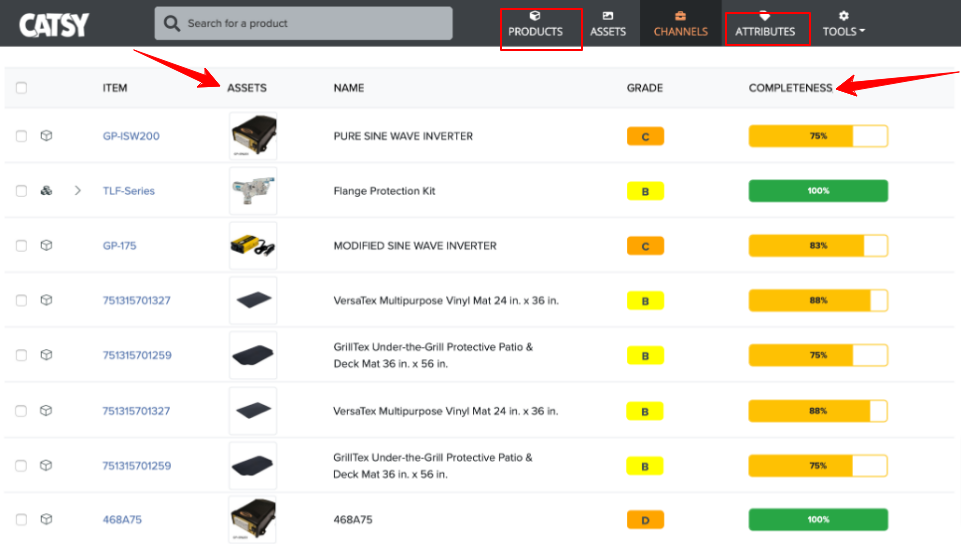Image resolution: width=961 pixels, height=544 pixels.
Task: Click the 100% completeness bar for TLF-Series
Action: (x=818, y=191)
